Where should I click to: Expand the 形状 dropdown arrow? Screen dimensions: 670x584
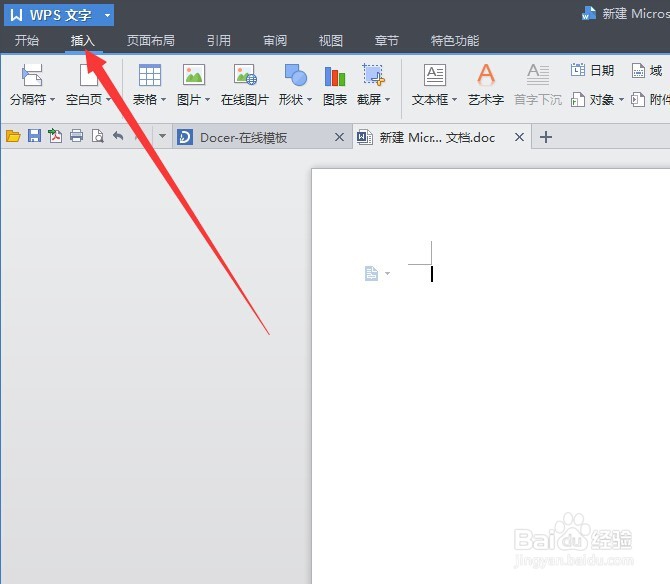click(x=309, y=100)
